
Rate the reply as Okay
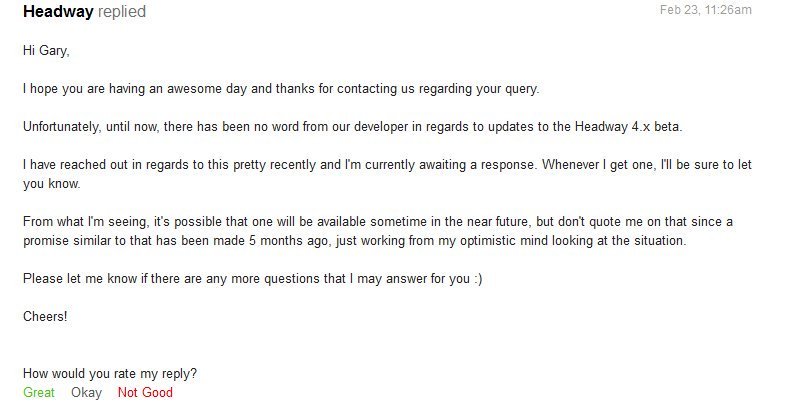(86, 393)
